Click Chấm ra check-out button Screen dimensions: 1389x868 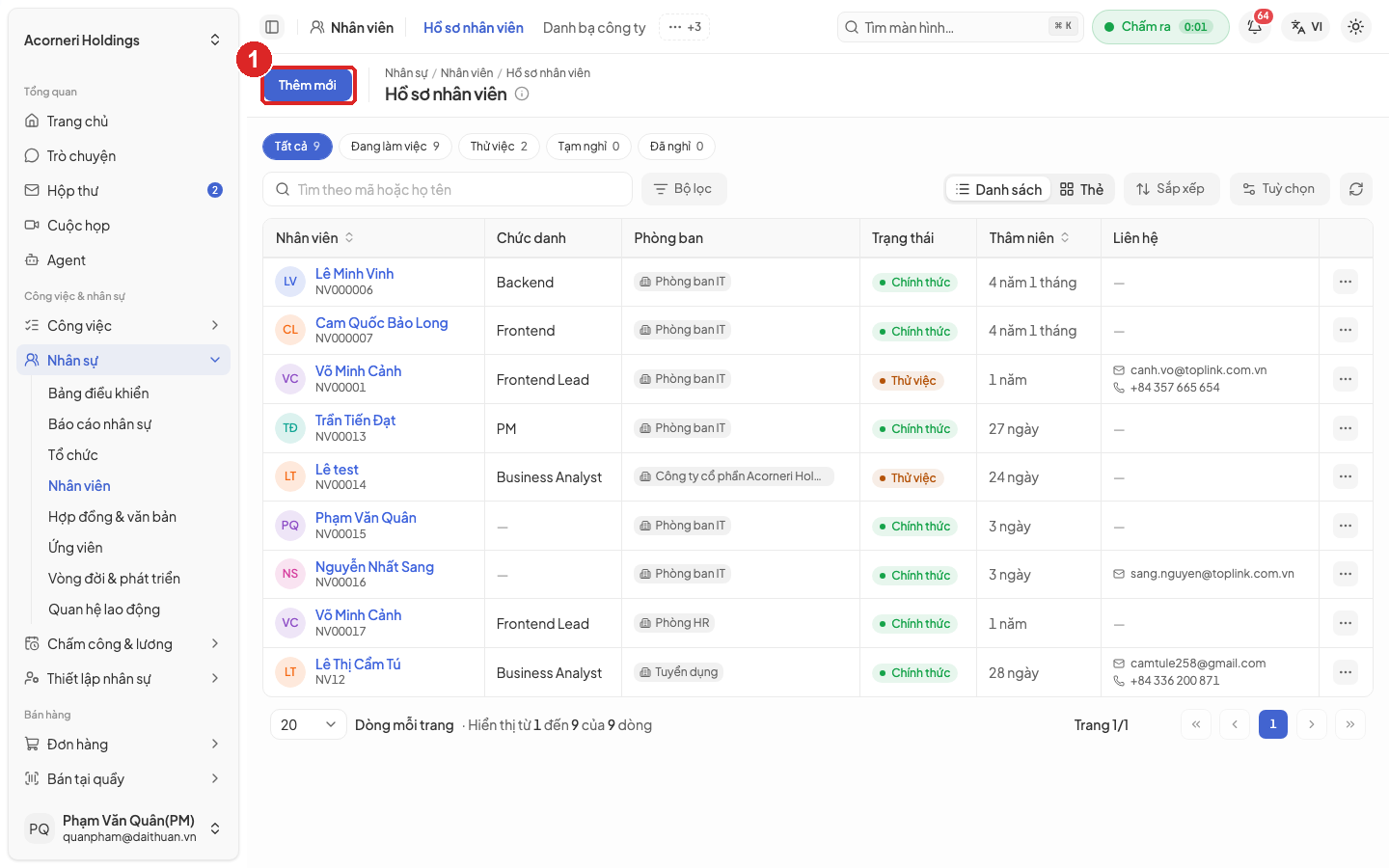click(x=1160, y=27)
